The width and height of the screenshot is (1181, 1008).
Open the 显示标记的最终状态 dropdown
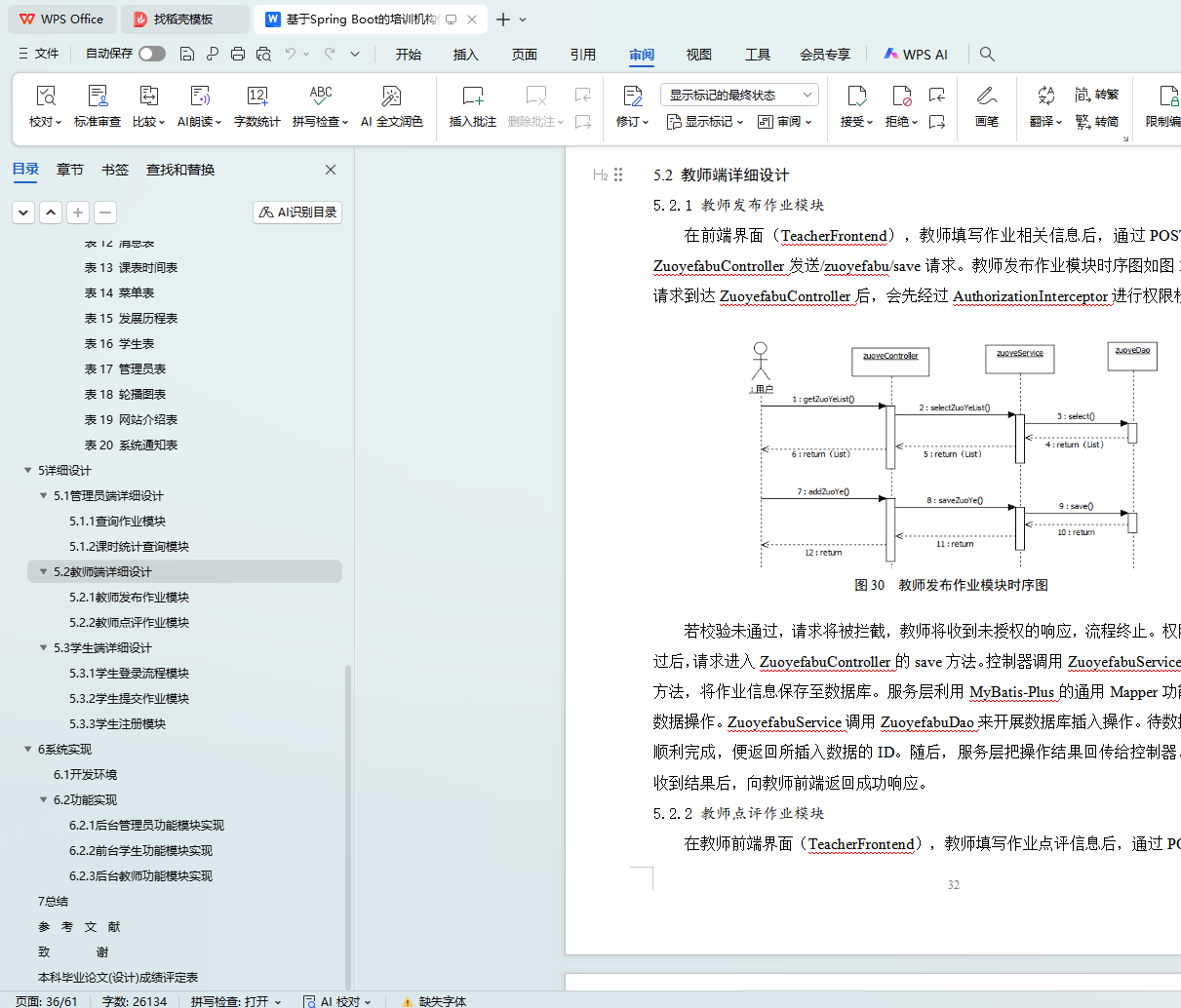point(738,95)
